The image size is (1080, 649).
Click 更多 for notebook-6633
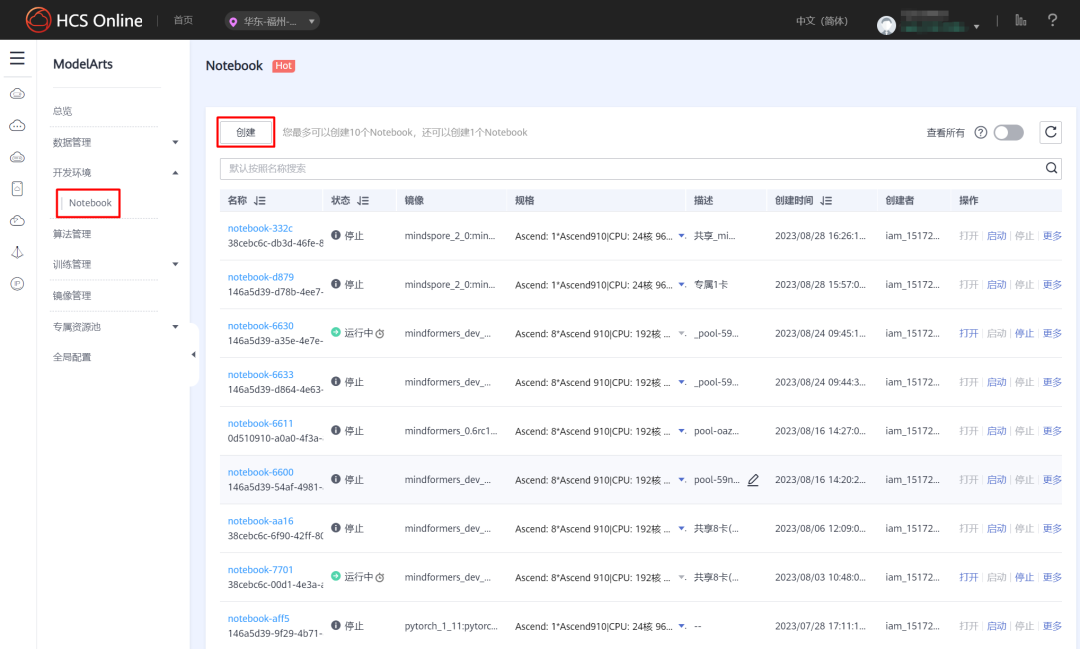pyautogui.click(x=1052, y=382)
